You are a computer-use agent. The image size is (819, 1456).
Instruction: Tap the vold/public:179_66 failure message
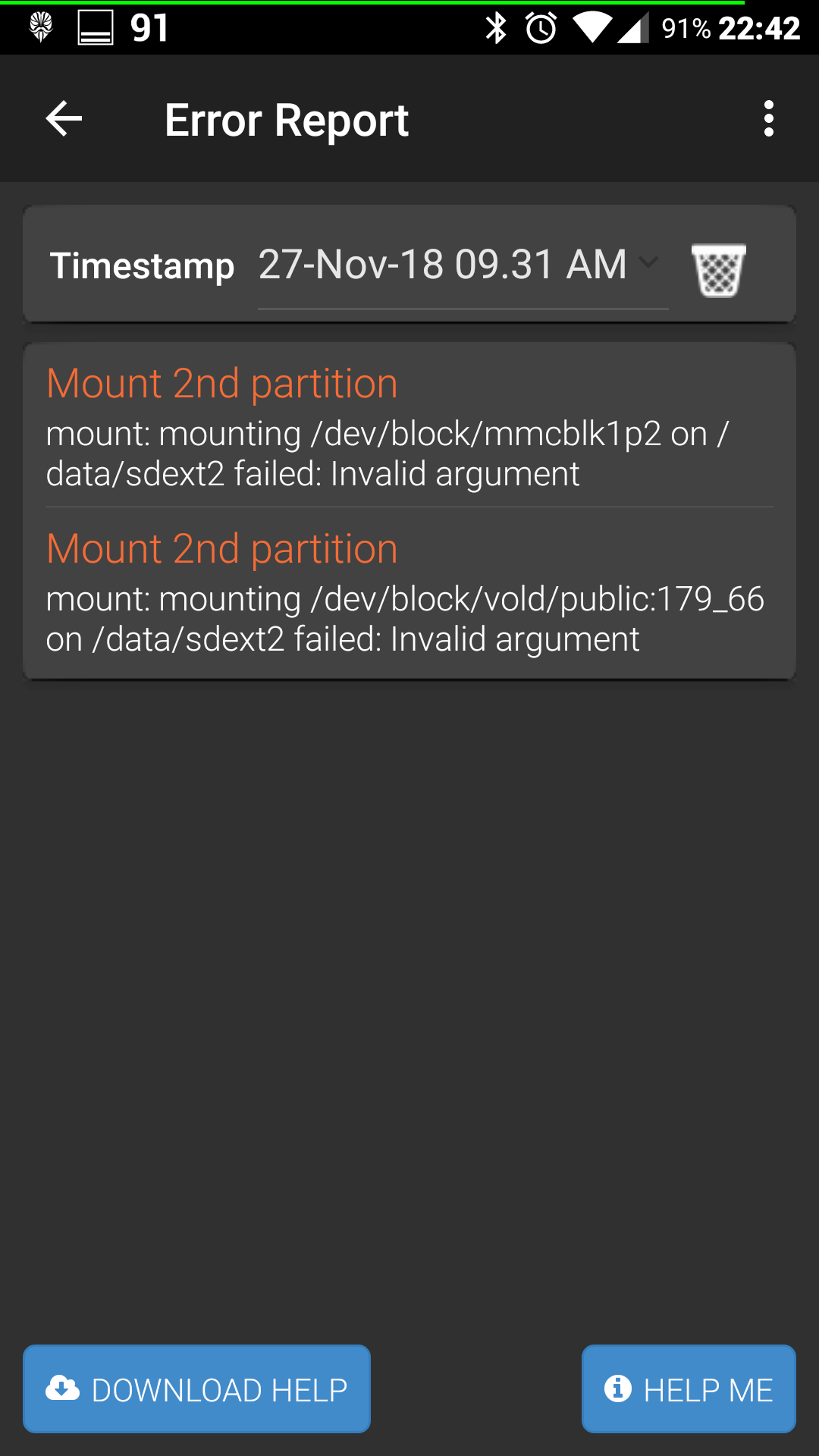click(x=405, y=619)
